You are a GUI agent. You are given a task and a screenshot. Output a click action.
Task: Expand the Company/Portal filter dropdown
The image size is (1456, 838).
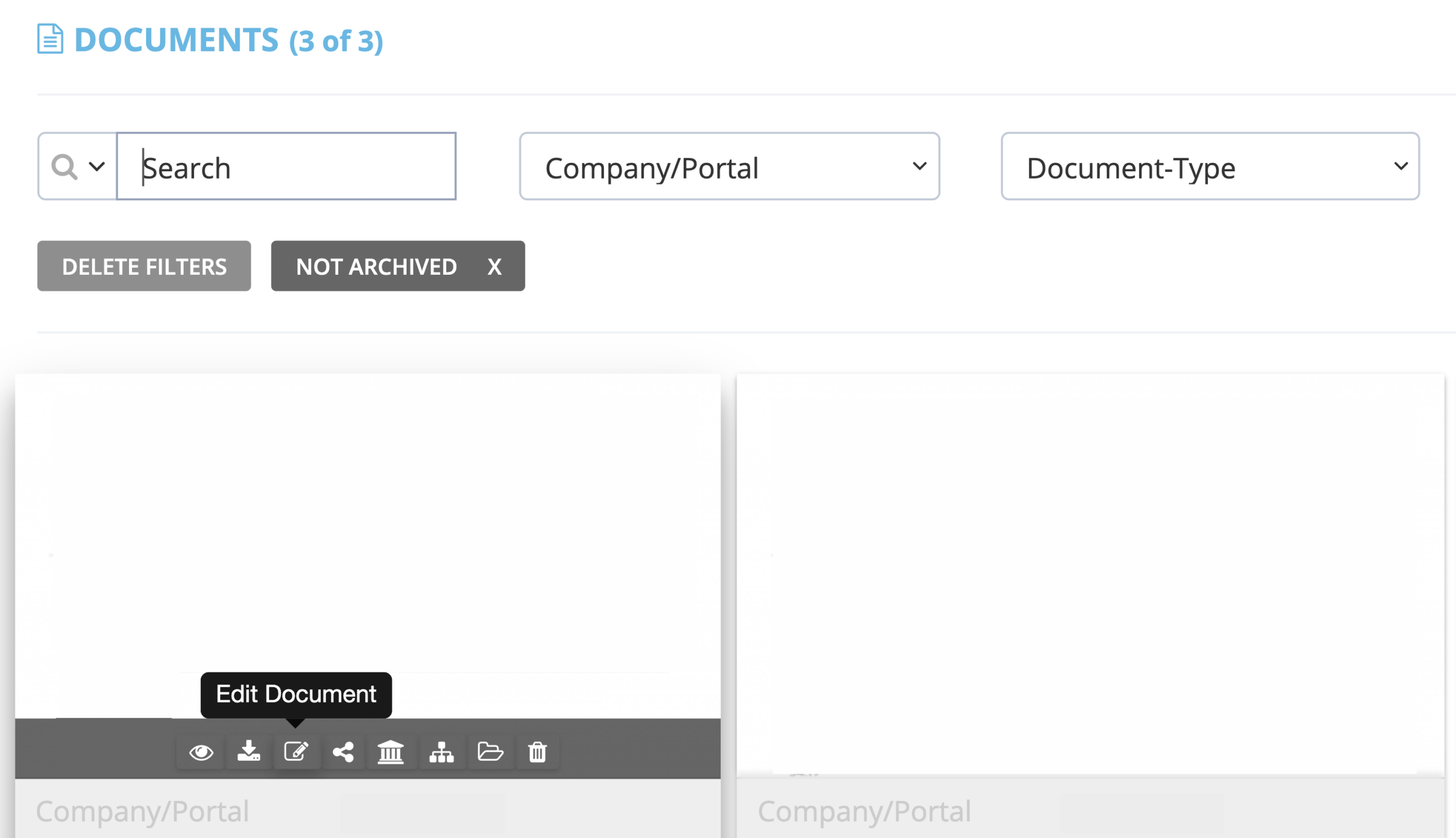click(730, 166)
